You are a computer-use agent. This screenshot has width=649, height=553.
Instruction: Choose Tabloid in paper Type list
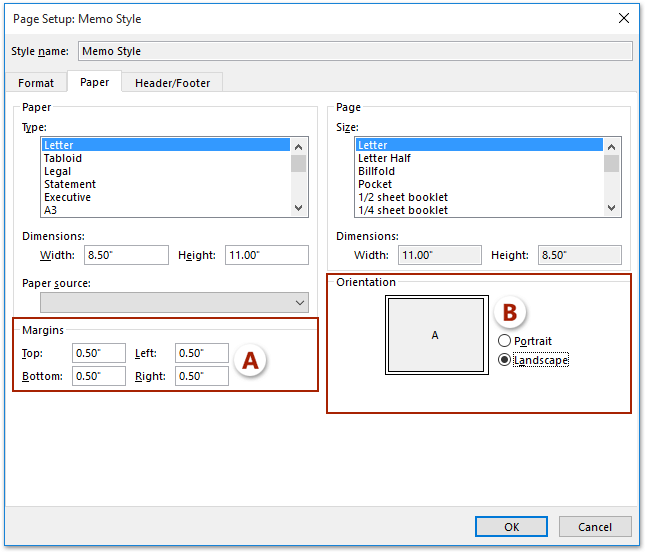[x=63, y=158]
